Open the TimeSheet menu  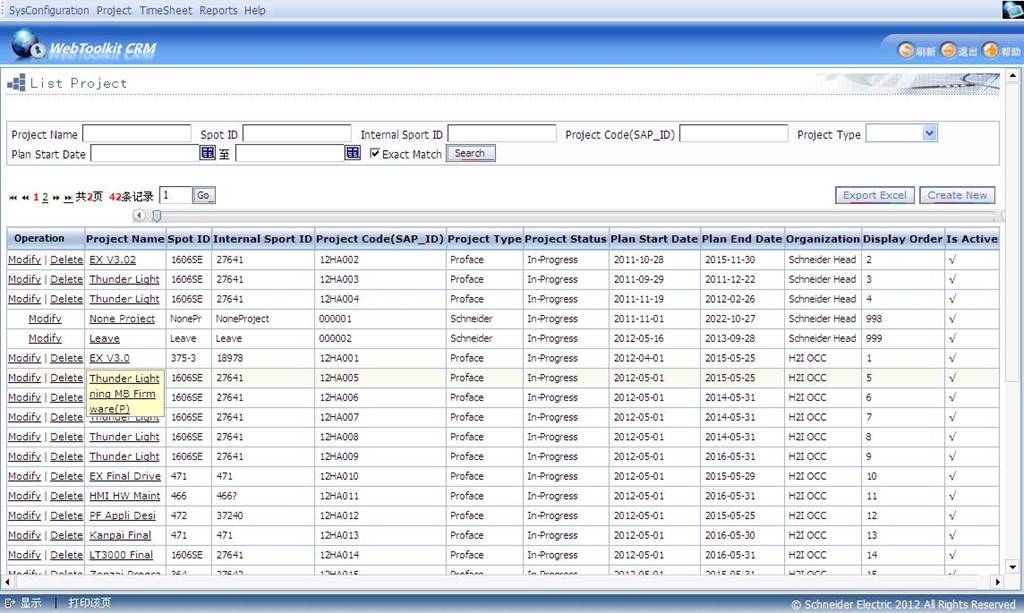click(x=166, y=10)
